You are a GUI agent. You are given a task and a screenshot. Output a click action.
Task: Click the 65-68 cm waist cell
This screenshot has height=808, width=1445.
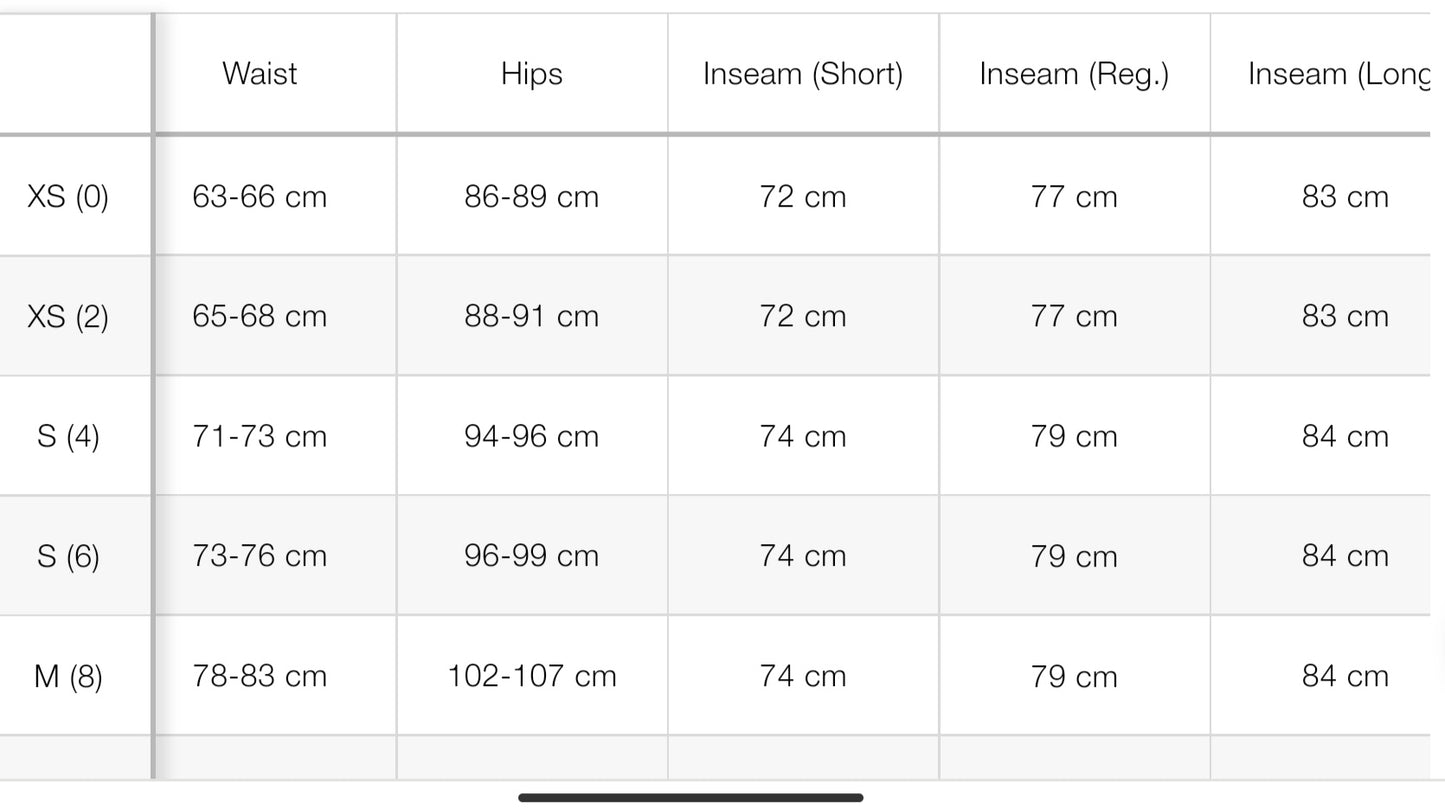pos(260,316)
